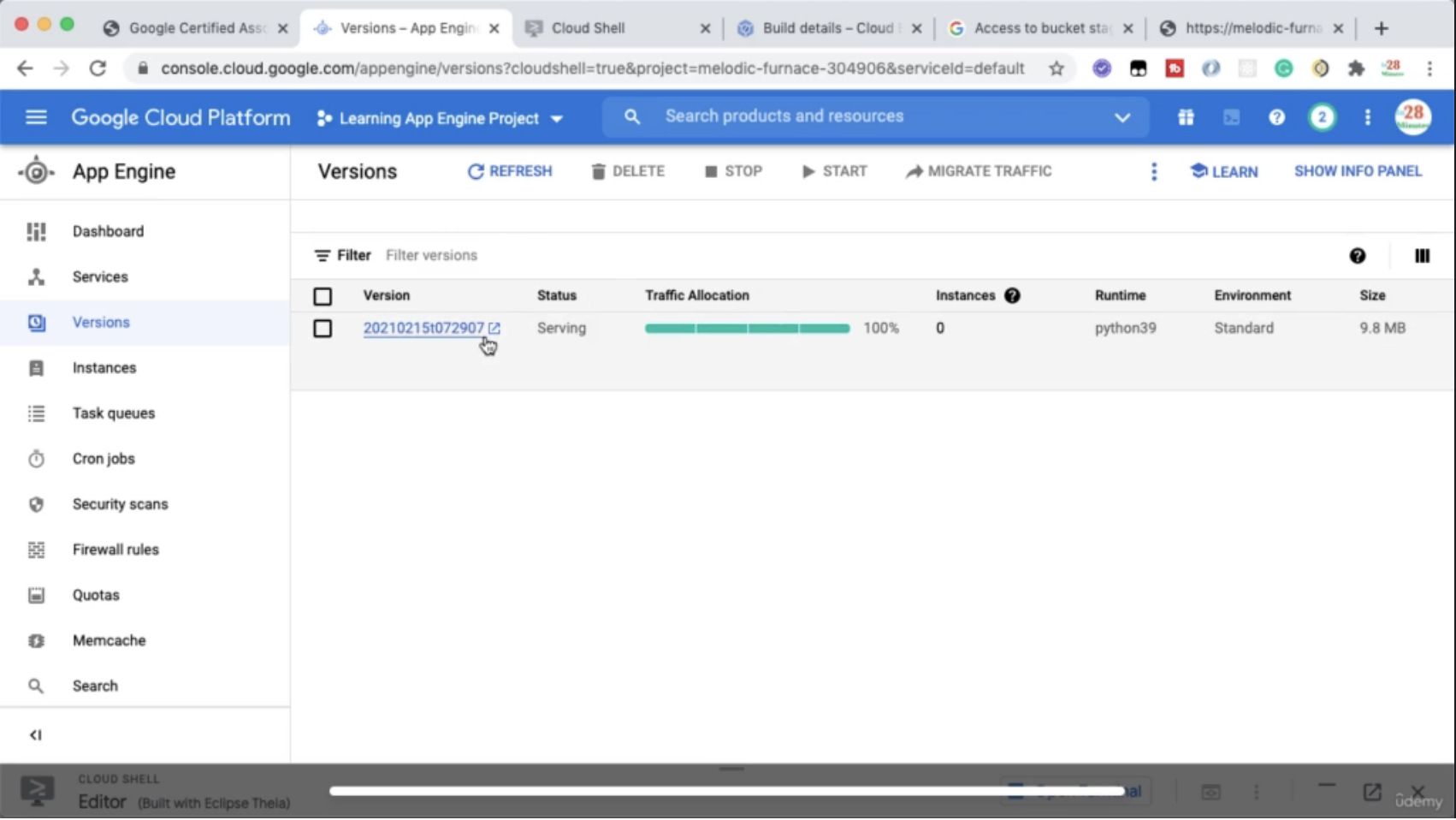Click the gift free trial icon
Screen dimensions: 1456x820
[1186, 117]
